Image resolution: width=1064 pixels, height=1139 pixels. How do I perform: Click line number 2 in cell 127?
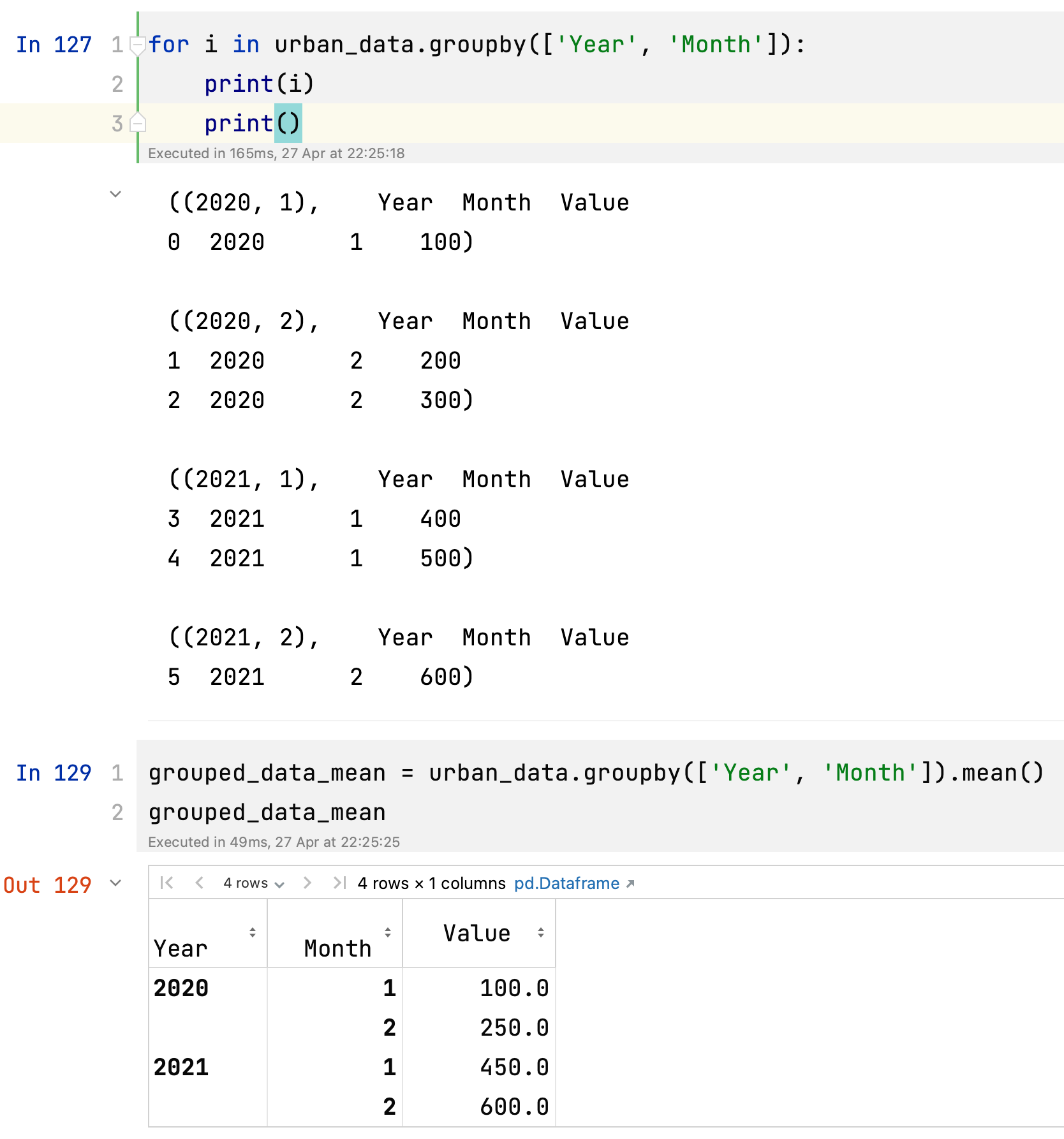tap(117, 84)
